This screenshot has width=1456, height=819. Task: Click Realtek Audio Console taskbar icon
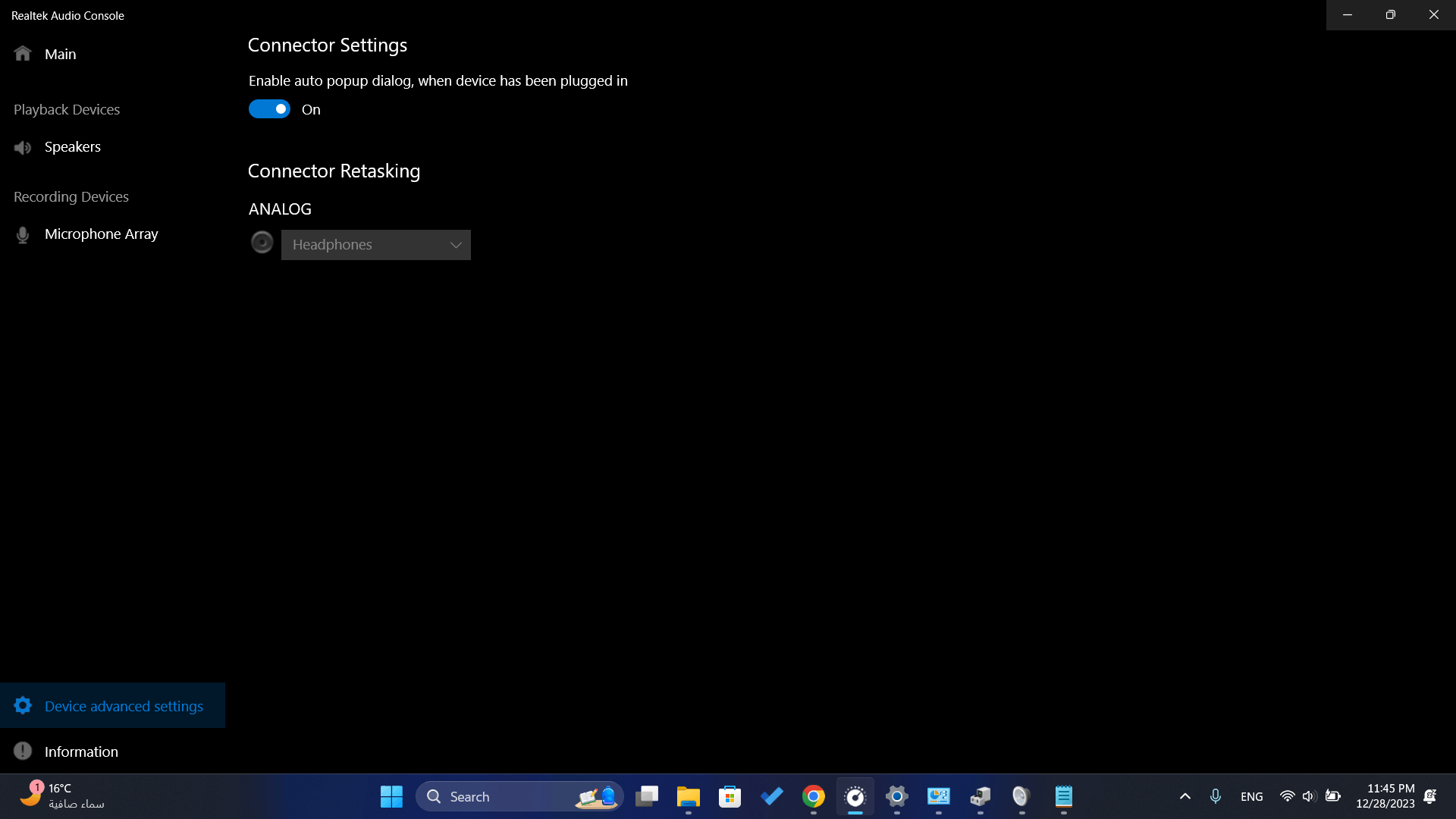tap(855, 797)
